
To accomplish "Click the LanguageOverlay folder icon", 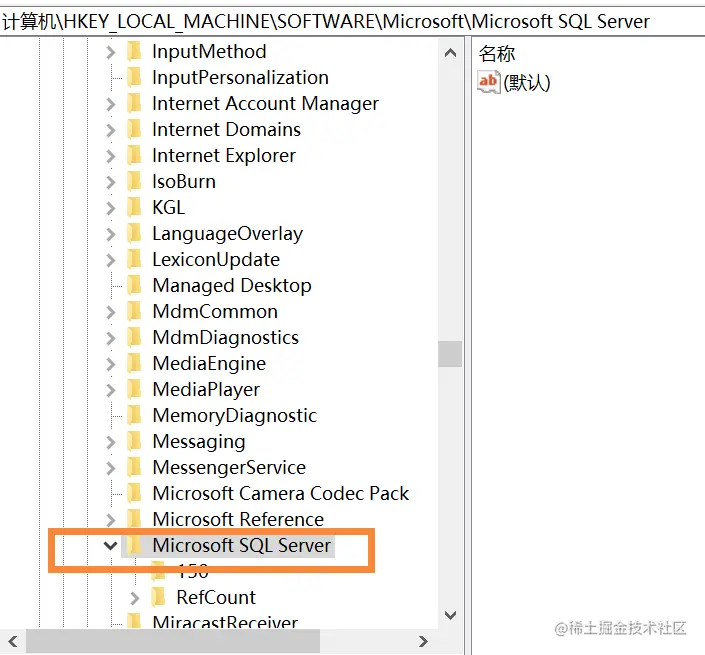I will [134, 233].
